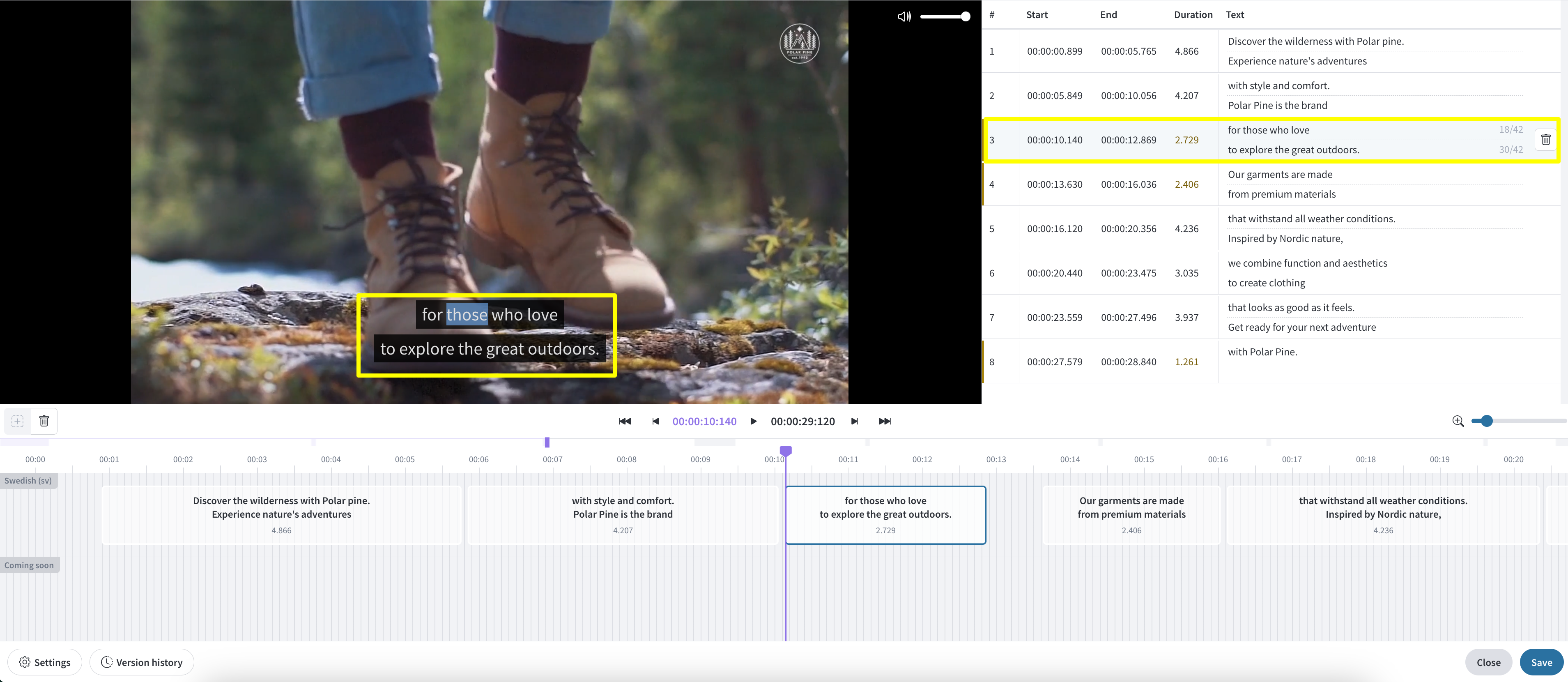The height and width of the screenshot is (682, 1568).
Task: Click start time 00:00:10.140
Action: [1055, 140]
